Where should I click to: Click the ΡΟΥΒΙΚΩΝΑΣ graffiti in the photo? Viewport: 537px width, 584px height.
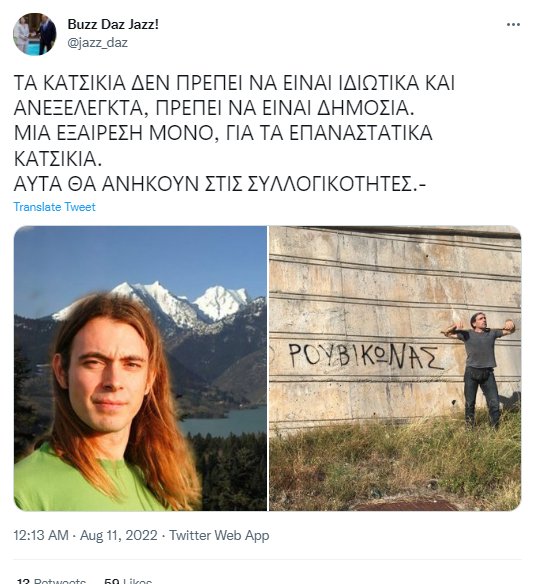[366, 356]
